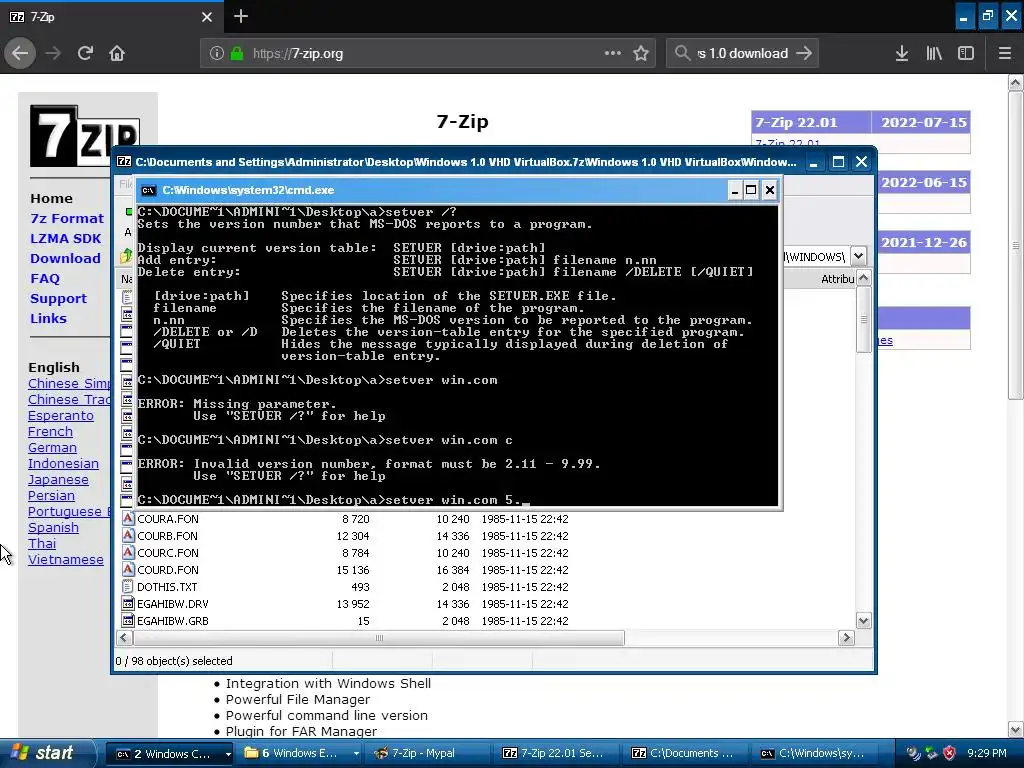
Task: Switch language to French
Action: [50, 432]
